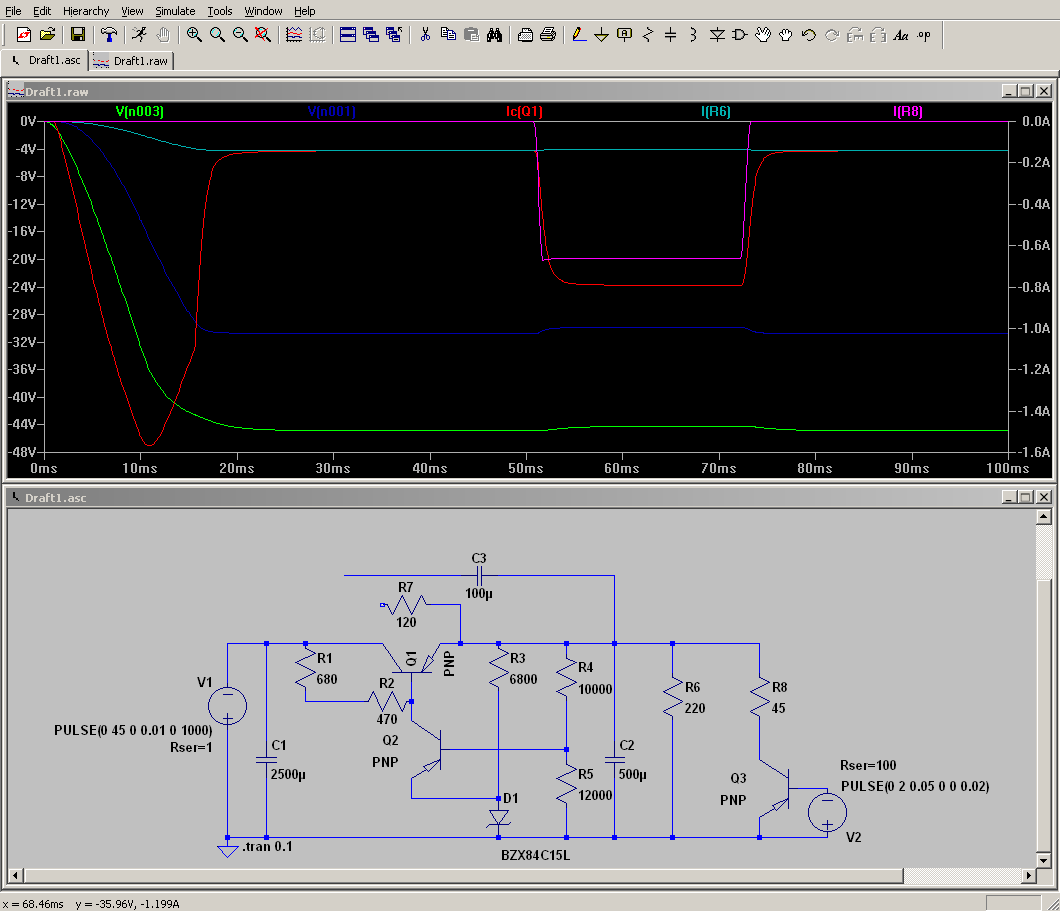Open the Hierarchy menu
Screen dimensions: 1060x911
86,11
